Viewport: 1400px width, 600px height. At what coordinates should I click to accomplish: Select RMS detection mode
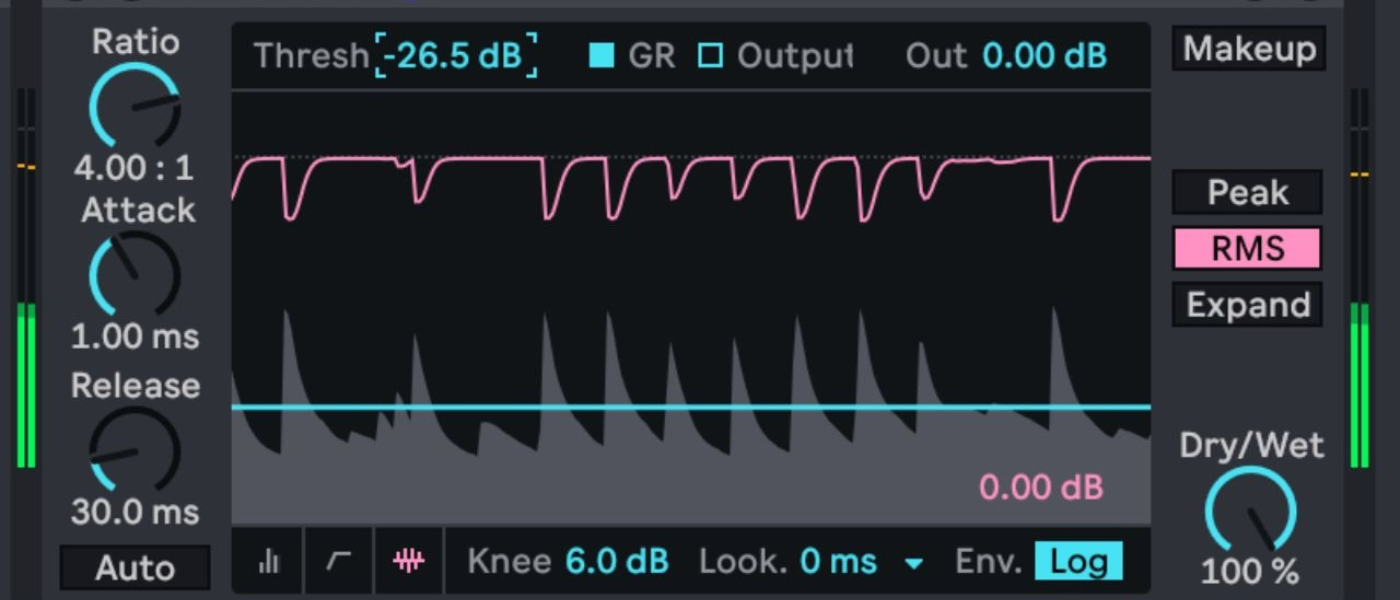coord(1247,248)
